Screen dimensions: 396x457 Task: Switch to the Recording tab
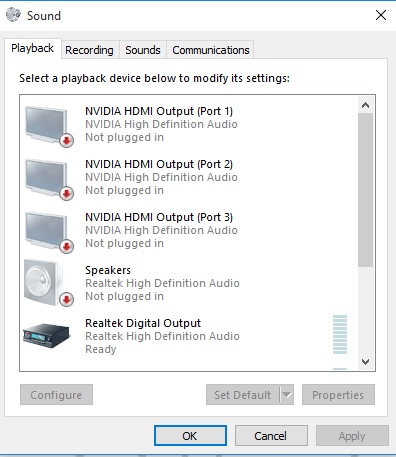pos(89,50)
